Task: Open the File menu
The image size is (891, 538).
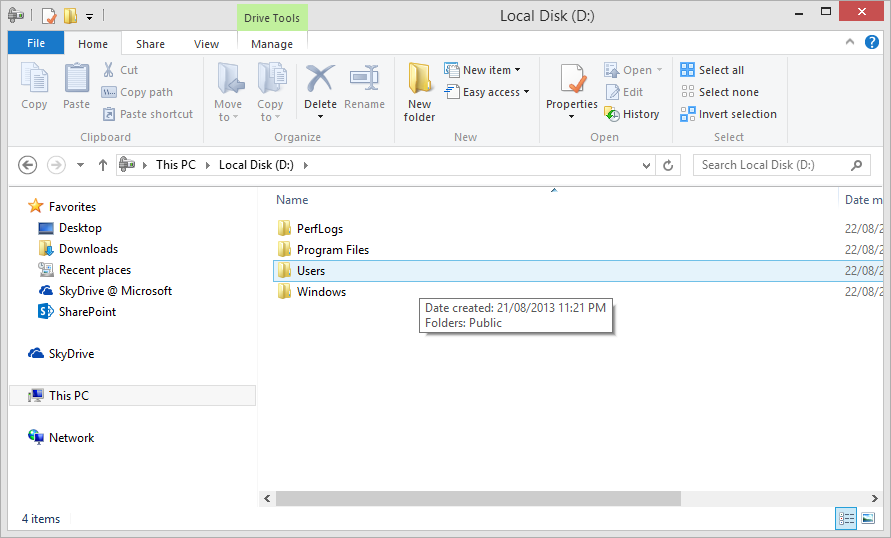Action: click(36, 44)
